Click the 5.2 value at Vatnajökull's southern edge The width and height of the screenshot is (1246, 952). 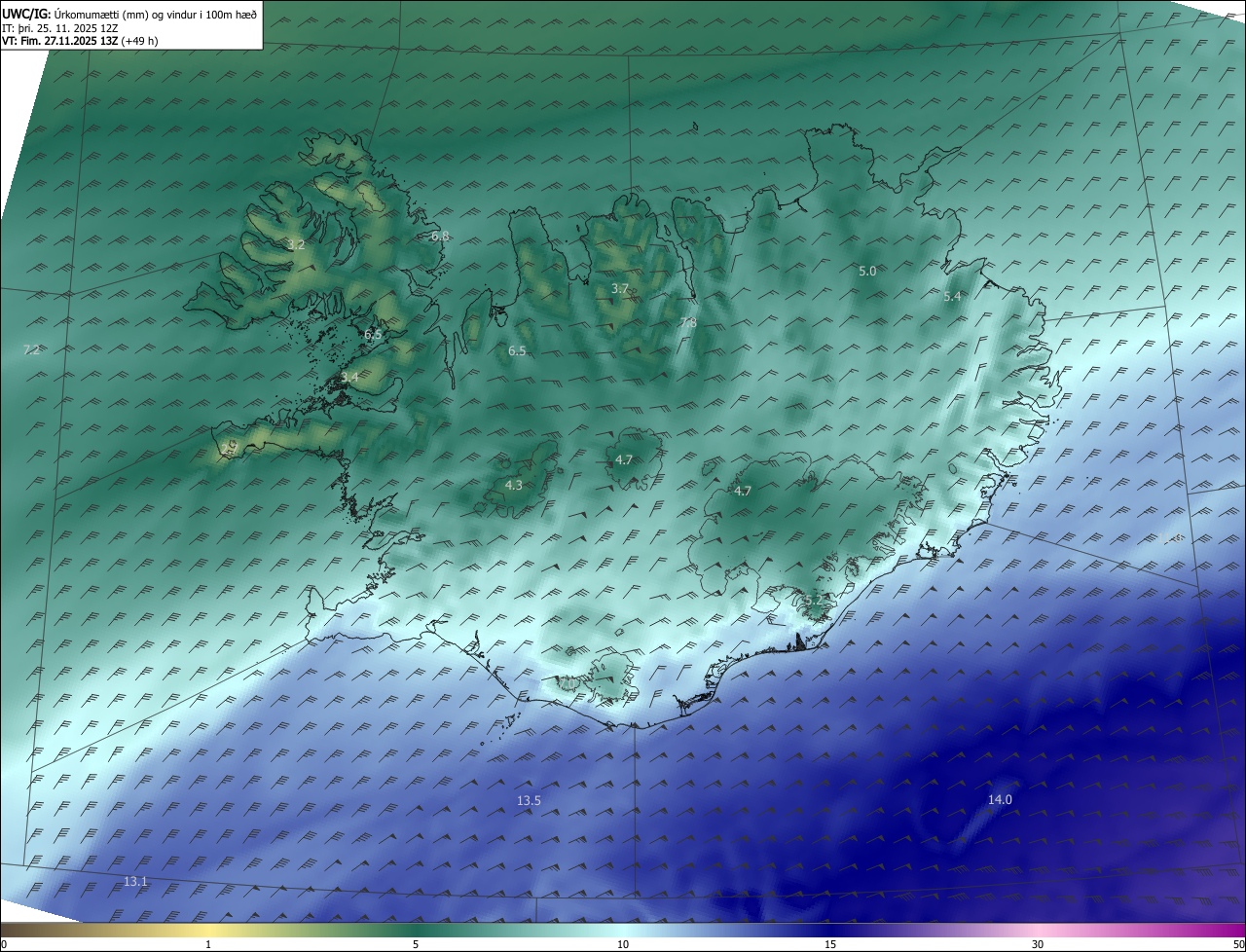812,600
